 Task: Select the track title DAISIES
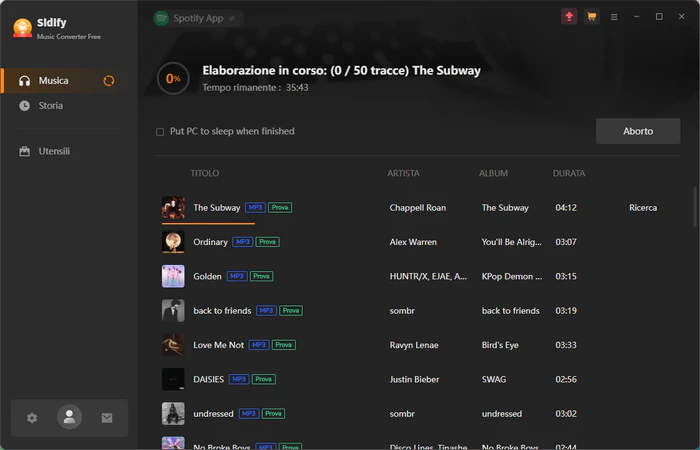[208, 379]
